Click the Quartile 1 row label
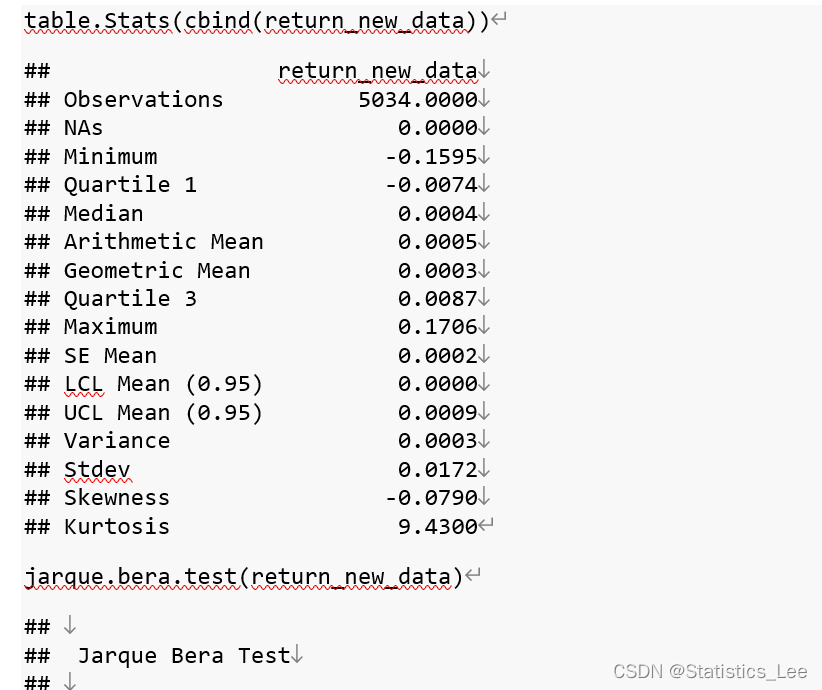The image size is (822, 690). click(x=130, y=185)
